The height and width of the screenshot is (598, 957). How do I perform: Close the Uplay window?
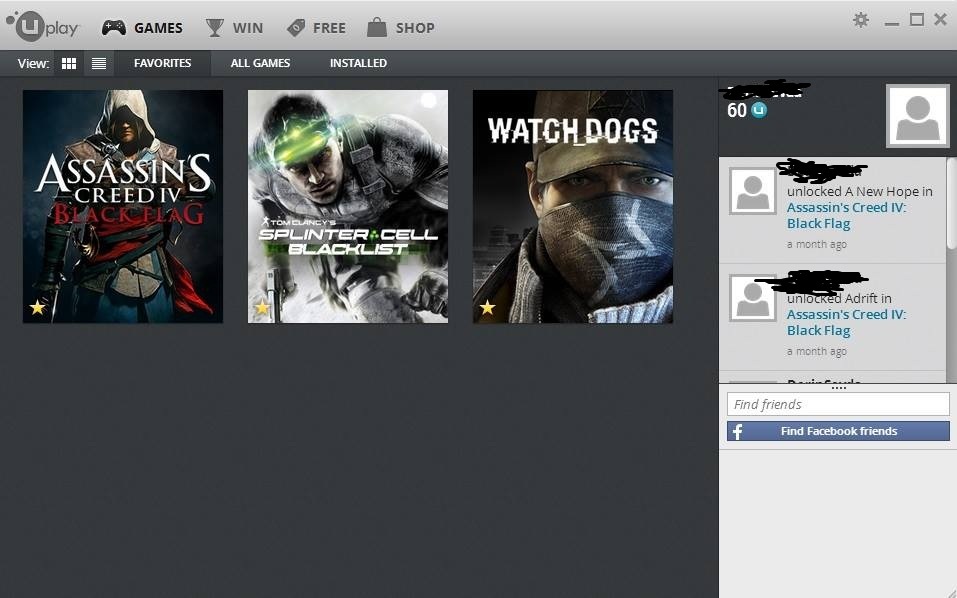(941, 20)
